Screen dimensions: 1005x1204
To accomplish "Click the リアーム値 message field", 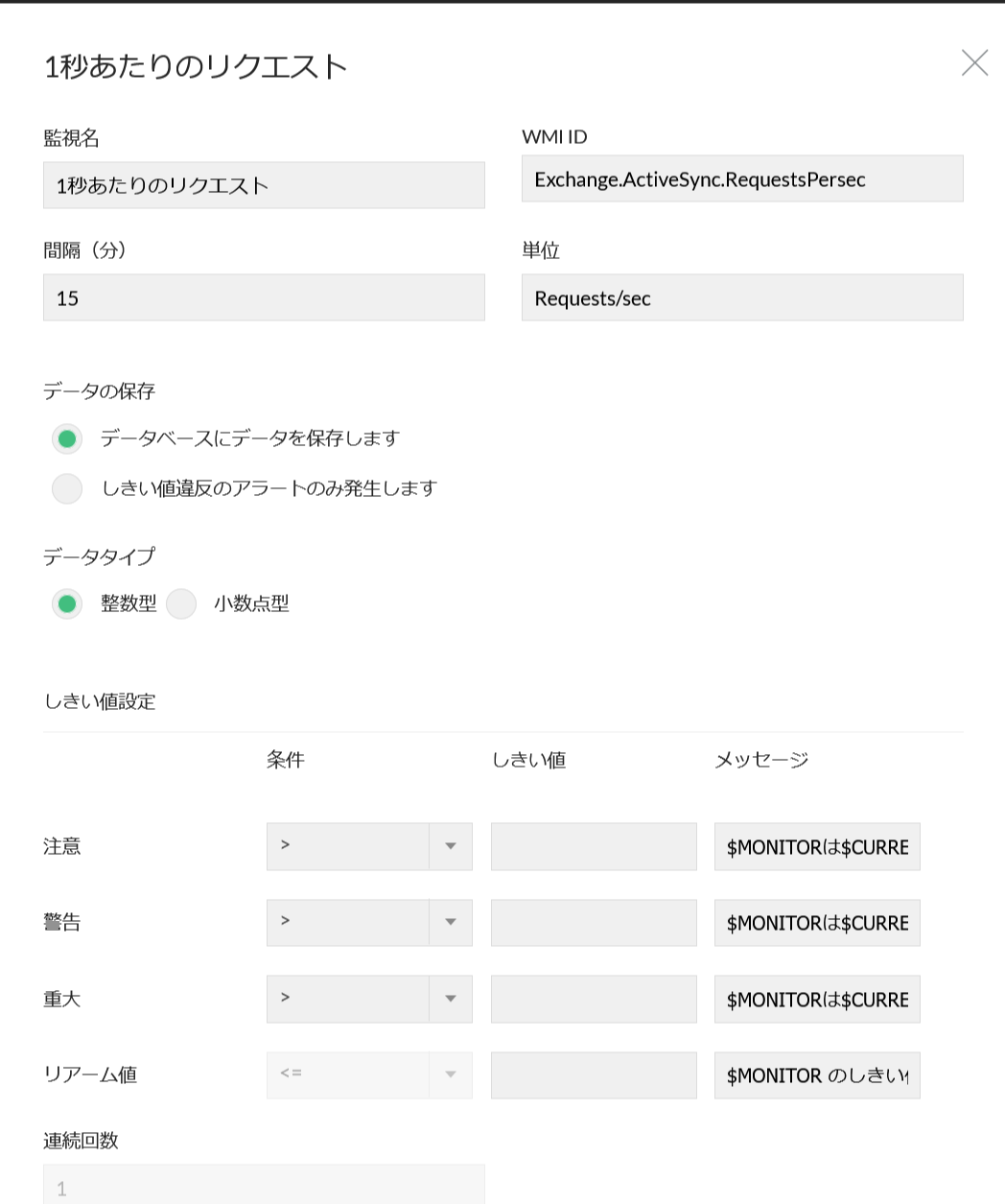I will [817, 1075].
